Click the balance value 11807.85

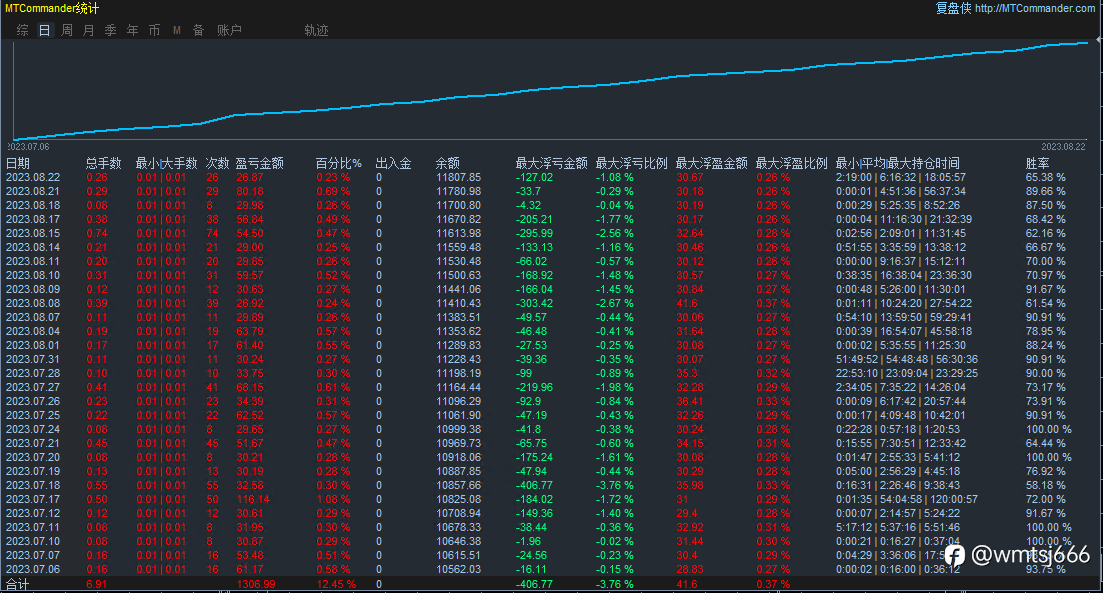(x=459, y=177)
